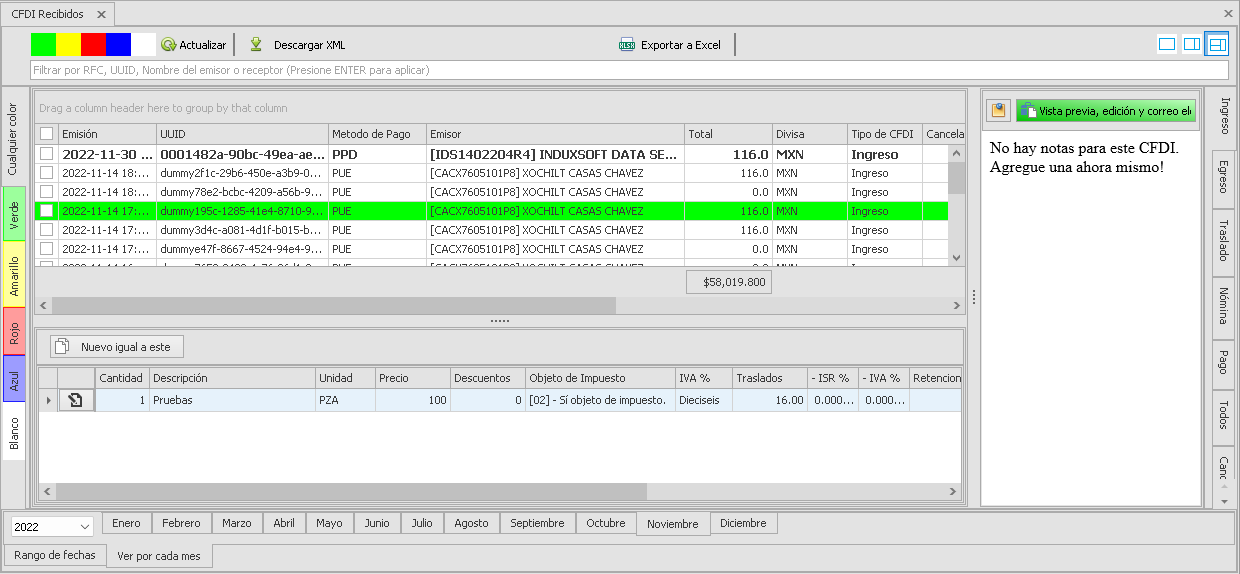Open Vista previa, edición y correo button

[x=1106, y=111]
